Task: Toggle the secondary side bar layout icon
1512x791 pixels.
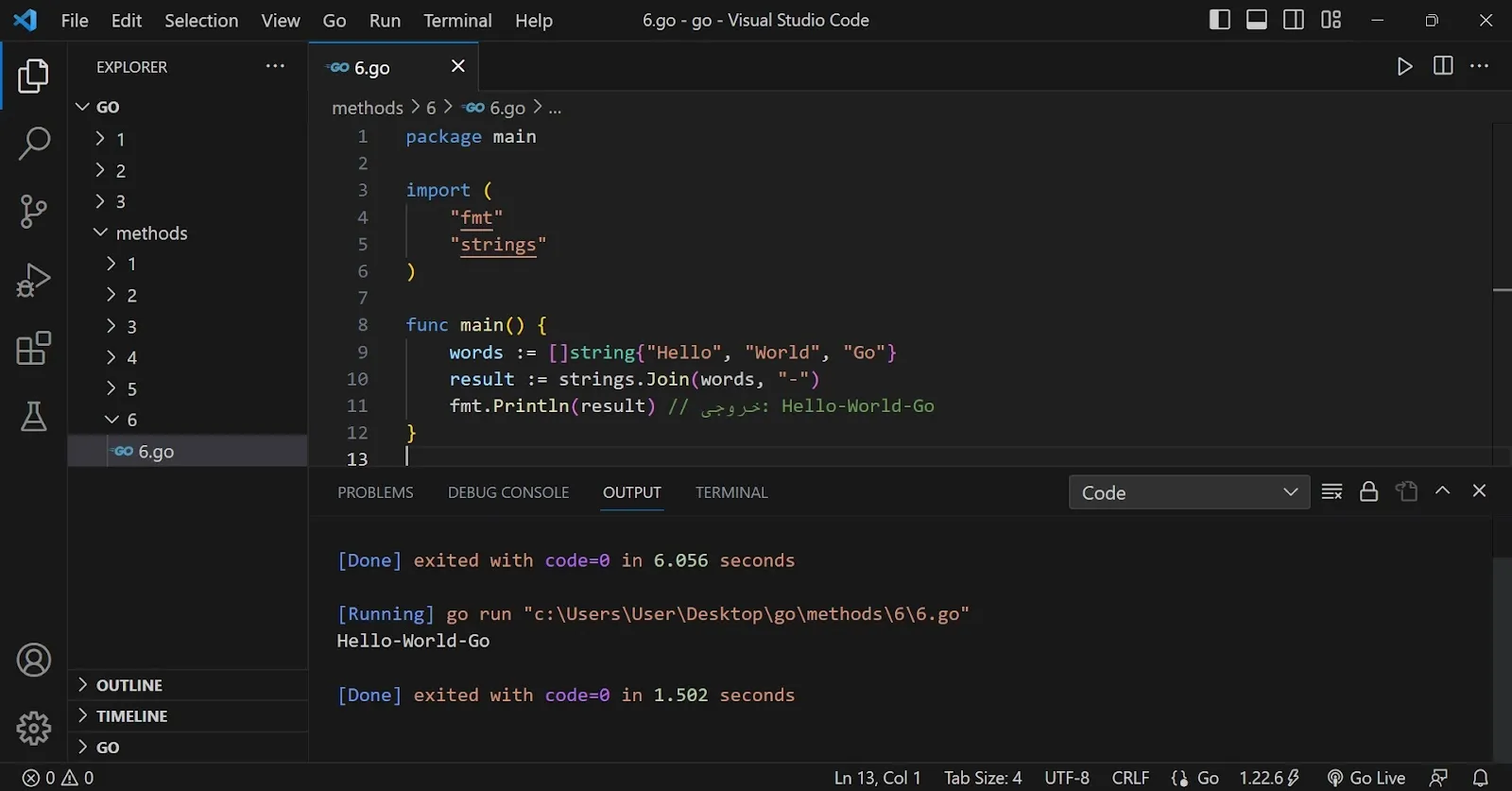Action: [x=1294, y=20]
